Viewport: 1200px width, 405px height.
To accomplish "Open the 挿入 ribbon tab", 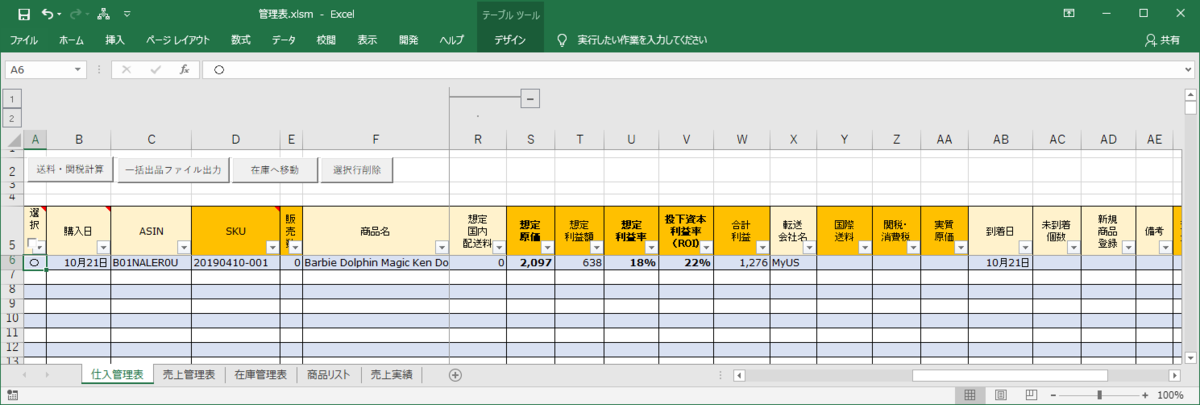I will tap(115, 40).
